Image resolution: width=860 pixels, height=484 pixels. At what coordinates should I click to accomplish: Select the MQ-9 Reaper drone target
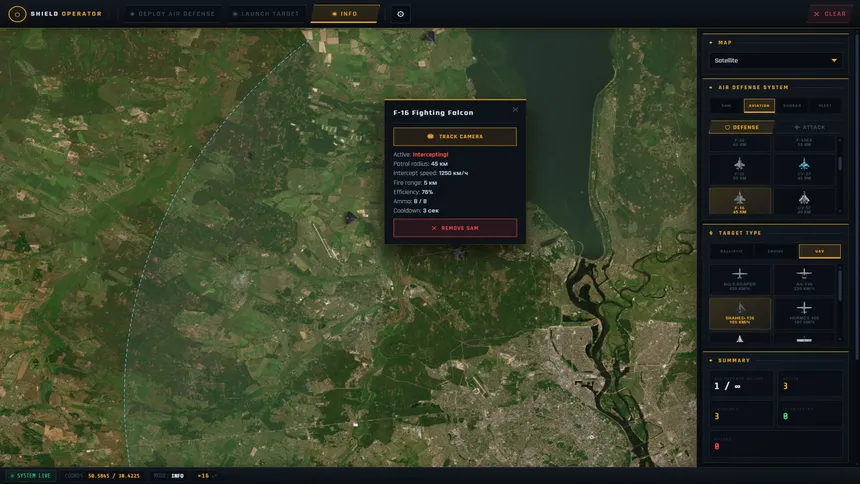tap(739, 279)
